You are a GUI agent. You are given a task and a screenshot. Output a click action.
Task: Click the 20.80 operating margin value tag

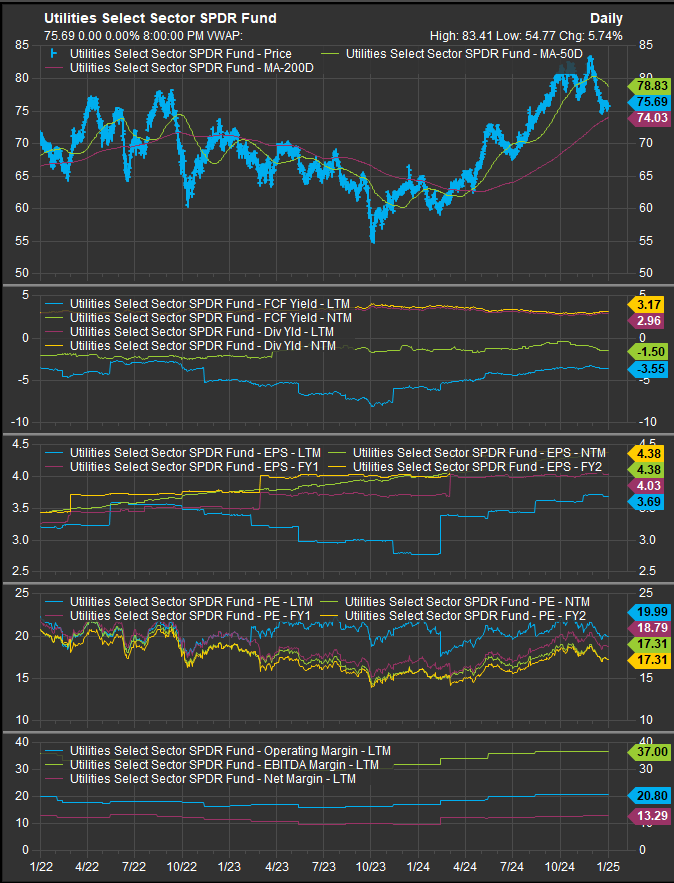coord(649,796)
